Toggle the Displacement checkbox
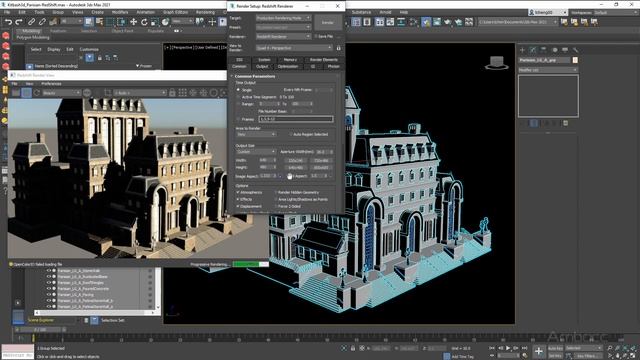640x360 pixels. pos(238,206)
